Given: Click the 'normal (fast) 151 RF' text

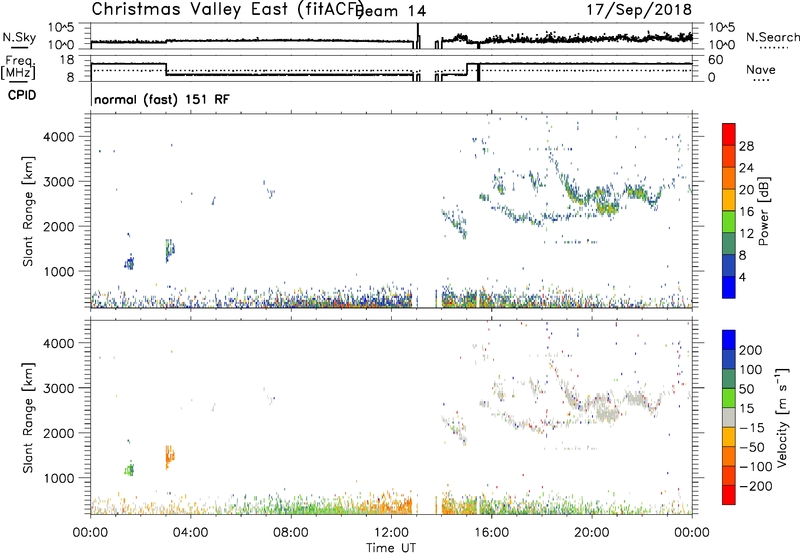Looking at the screenshot, I should pyautogui.click(x=162, y=99).
